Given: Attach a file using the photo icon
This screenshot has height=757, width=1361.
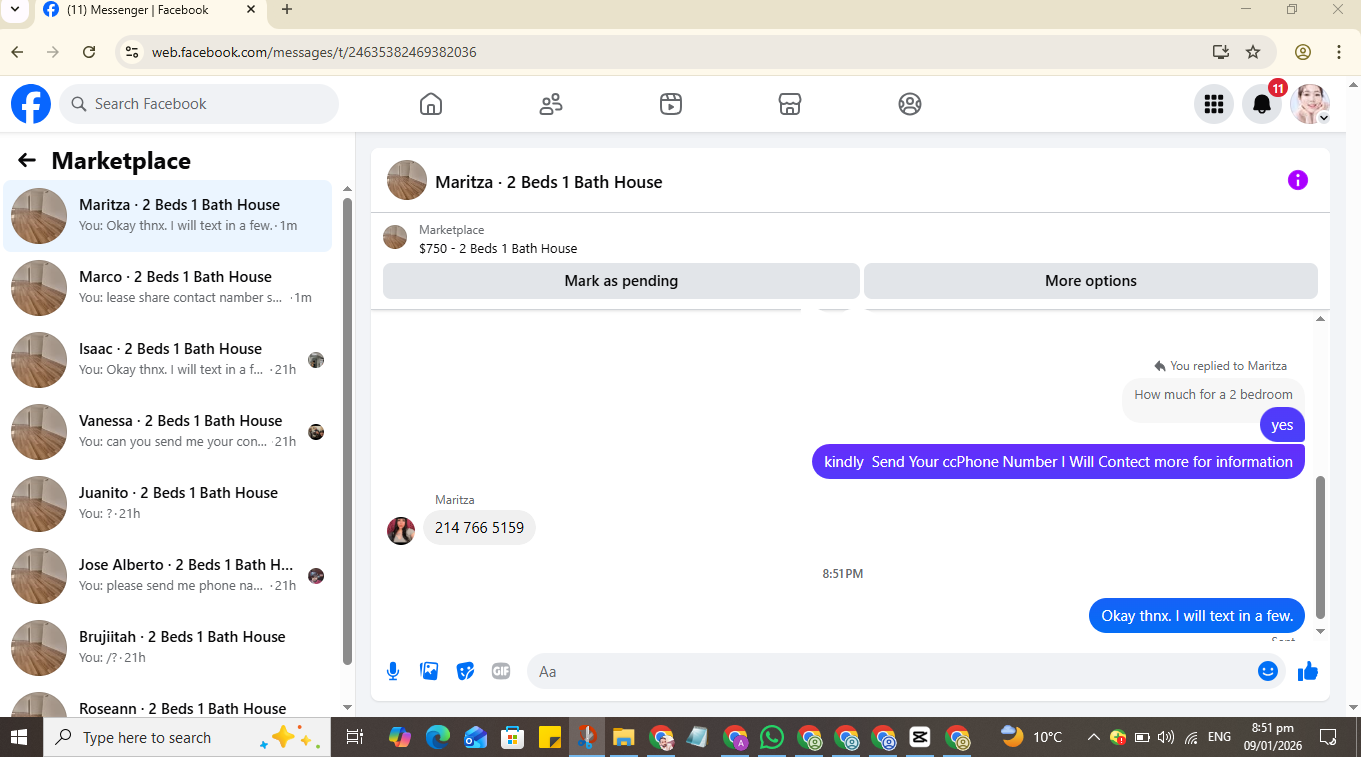Looking at the screenshot, I should (x=429, y=671).
